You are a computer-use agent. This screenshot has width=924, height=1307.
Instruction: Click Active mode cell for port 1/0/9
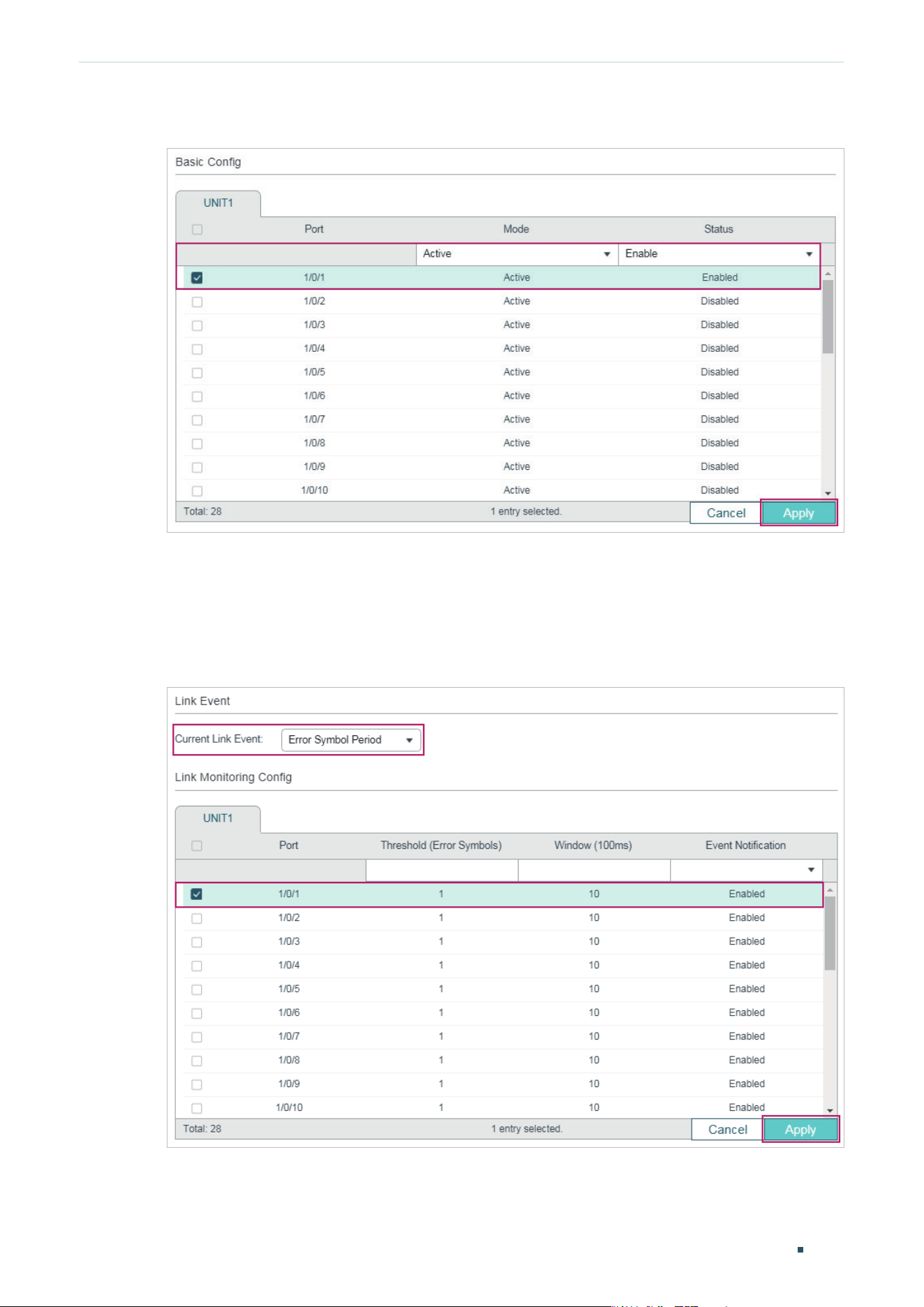(516, 467)
